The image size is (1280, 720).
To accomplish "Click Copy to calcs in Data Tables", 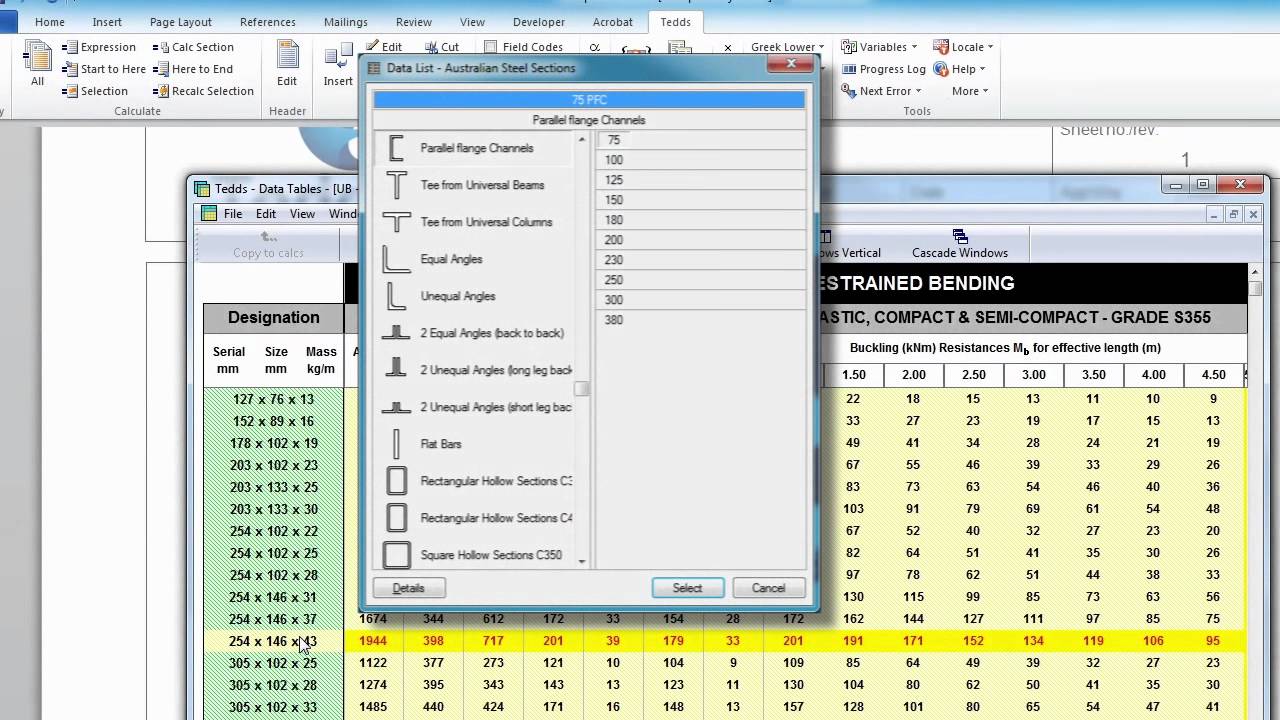I will [268, 245].
